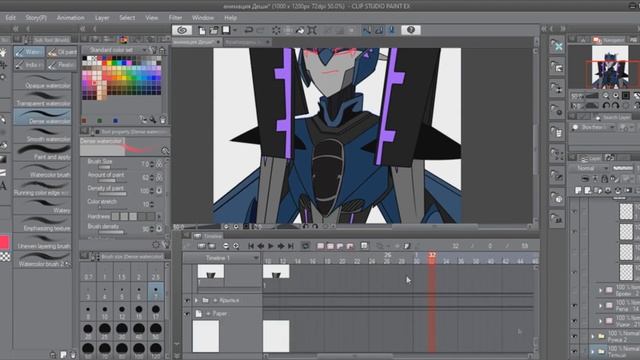Open the Normal blending mode dropdown
Screen dimensions: 640x360
tap(606, 168)
